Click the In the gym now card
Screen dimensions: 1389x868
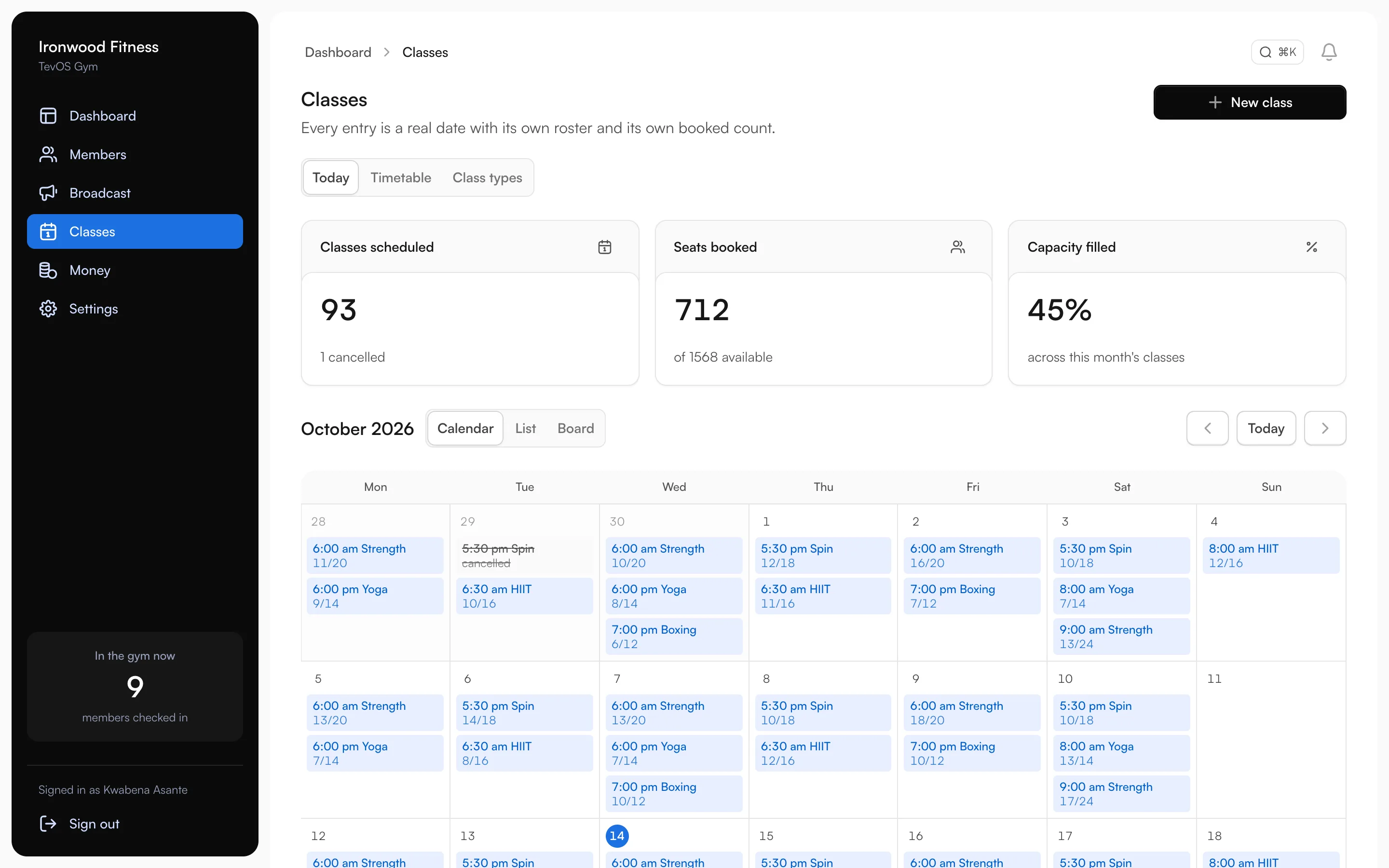(x=135, y=687)
